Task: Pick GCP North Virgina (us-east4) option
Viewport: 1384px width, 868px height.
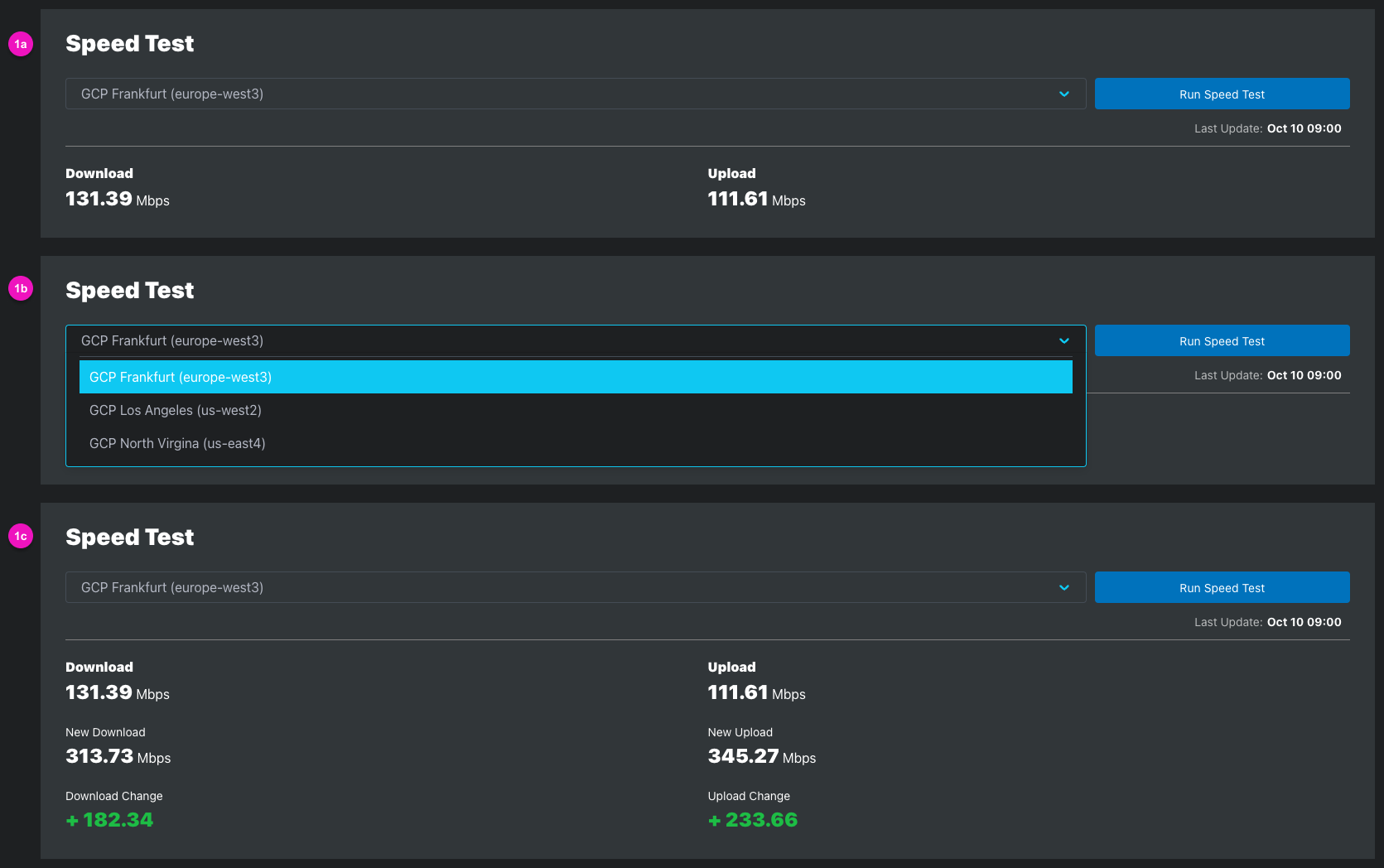Action: pos(177,443)
